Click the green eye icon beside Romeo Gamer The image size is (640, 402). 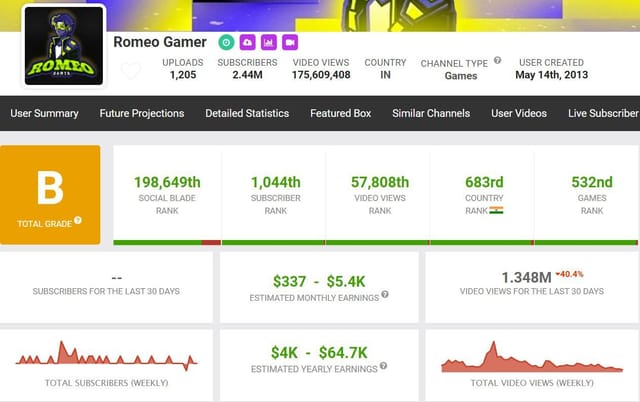coord(227,42)
